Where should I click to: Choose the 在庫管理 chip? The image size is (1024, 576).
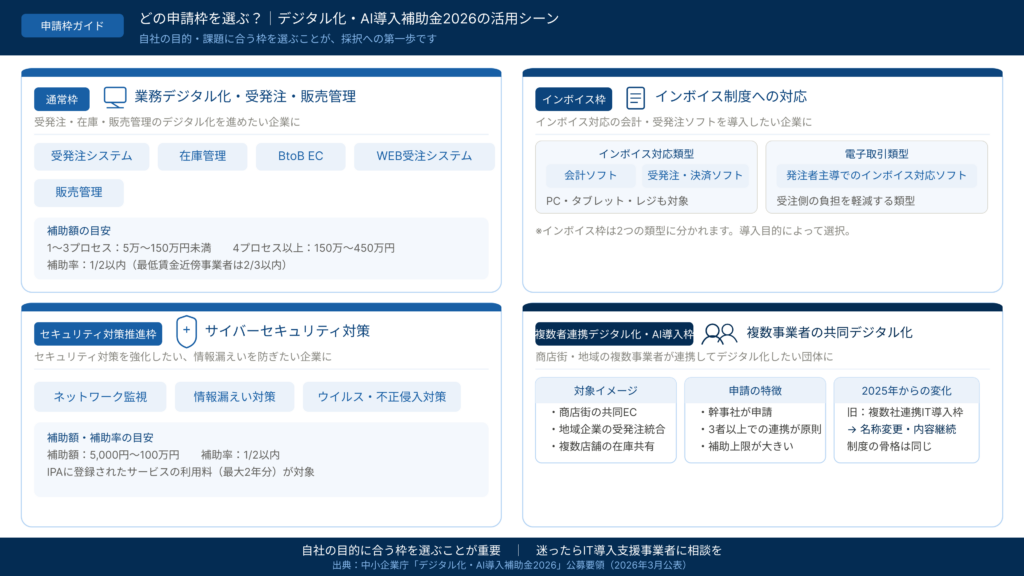coord(202,156)
